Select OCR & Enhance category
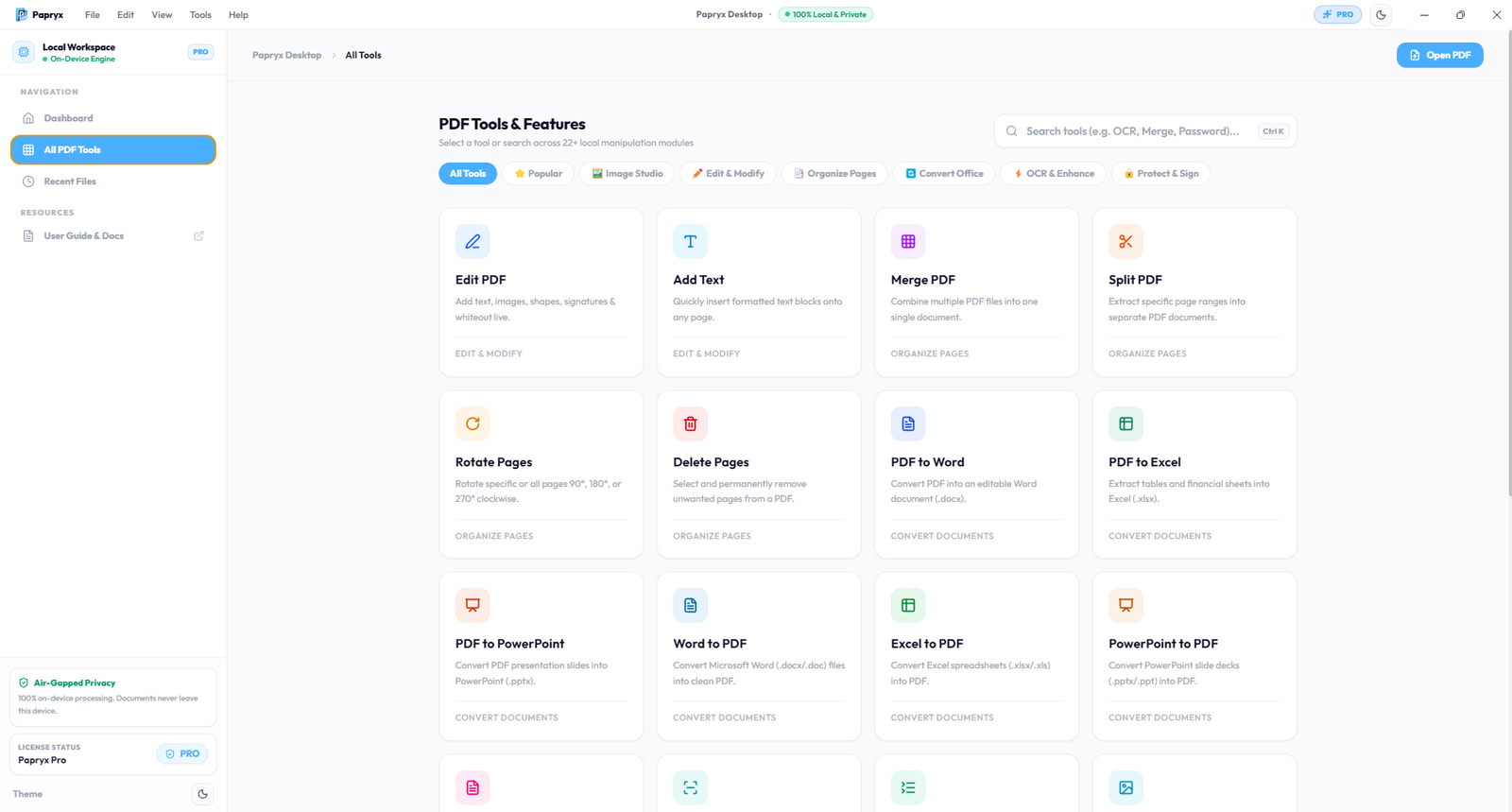 pyautogui.click(x=1054, y=174)
